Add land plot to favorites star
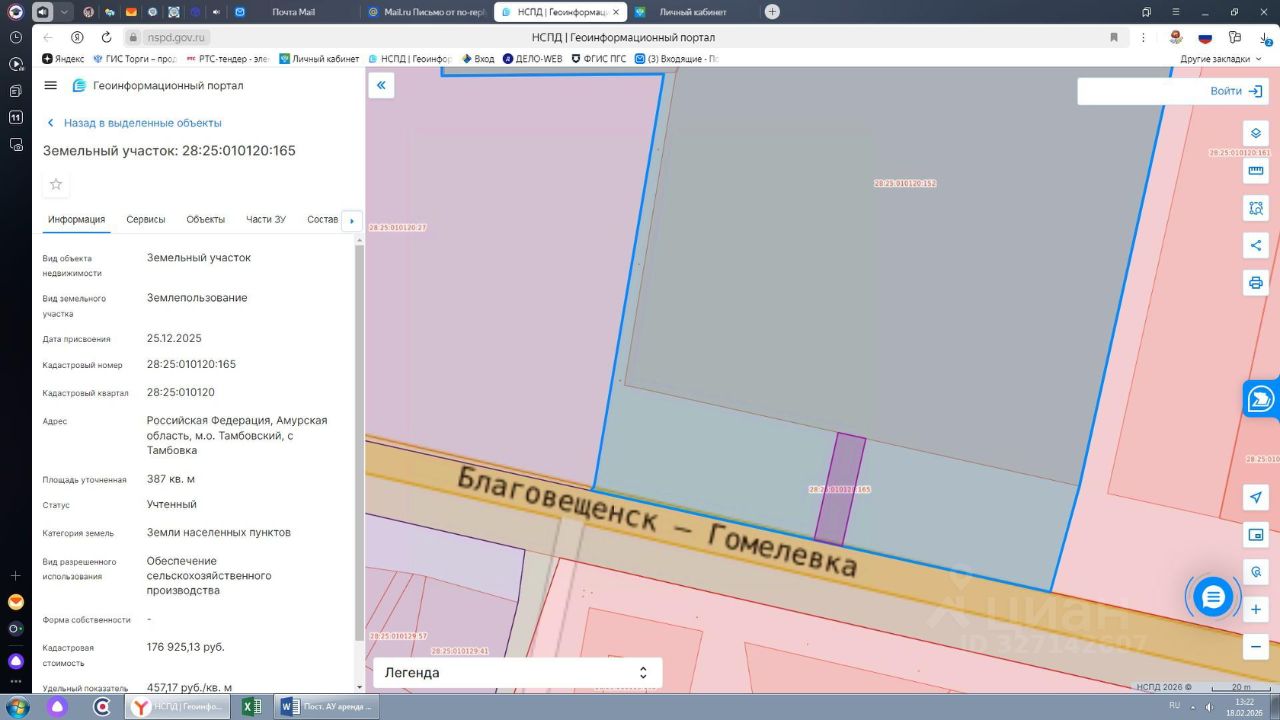The image size is (1280, 720). (56, 184)
